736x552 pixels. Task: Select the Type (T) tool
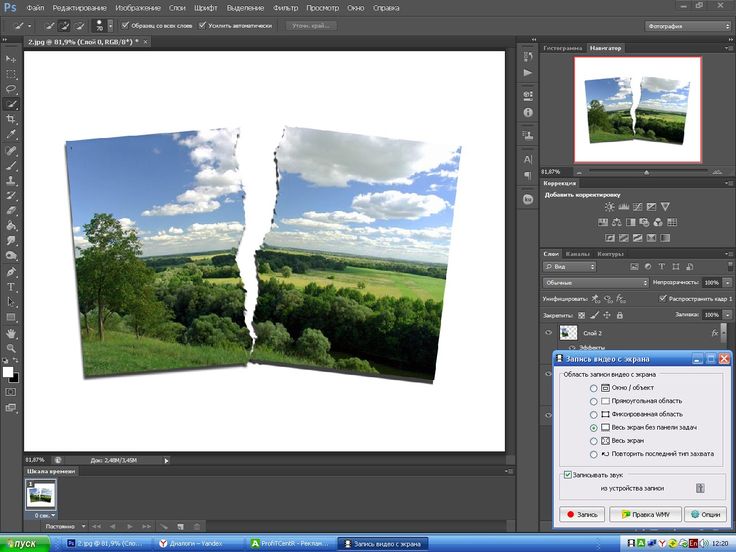11,286
